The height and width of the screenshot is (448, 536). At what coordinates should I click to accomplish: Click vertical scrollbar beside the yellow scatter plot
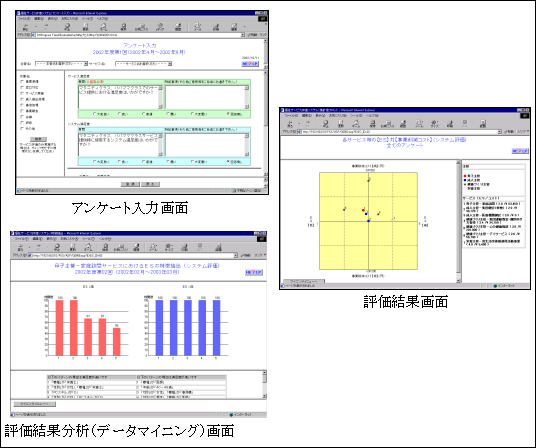[x=458, y=221]
